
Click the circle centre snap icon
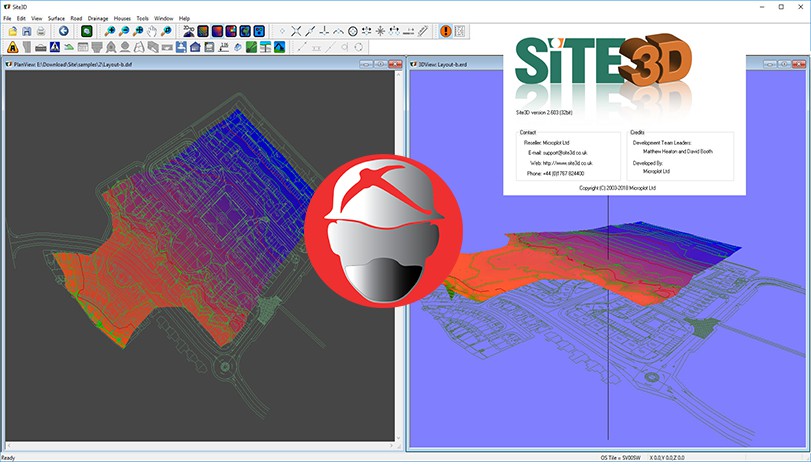[x=353, y=32]
